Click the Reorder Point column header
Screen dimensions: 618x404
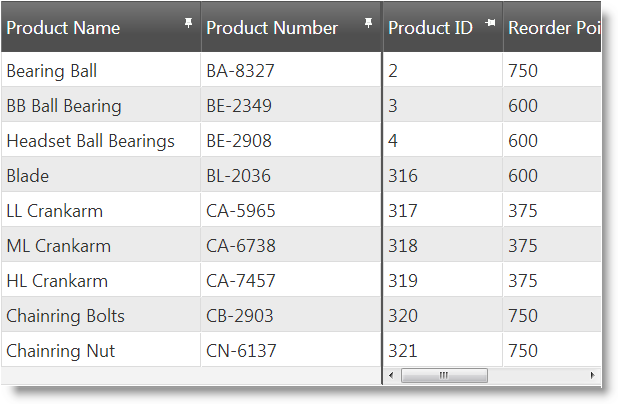click(x=552, y=28)
